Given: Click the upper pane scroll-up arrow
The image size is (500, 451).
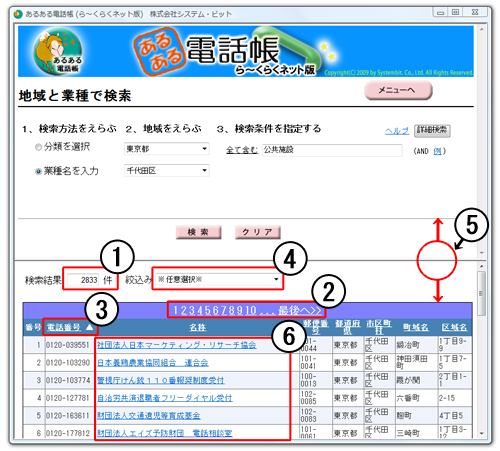Looking at the screenshot, I should point(481,30).
